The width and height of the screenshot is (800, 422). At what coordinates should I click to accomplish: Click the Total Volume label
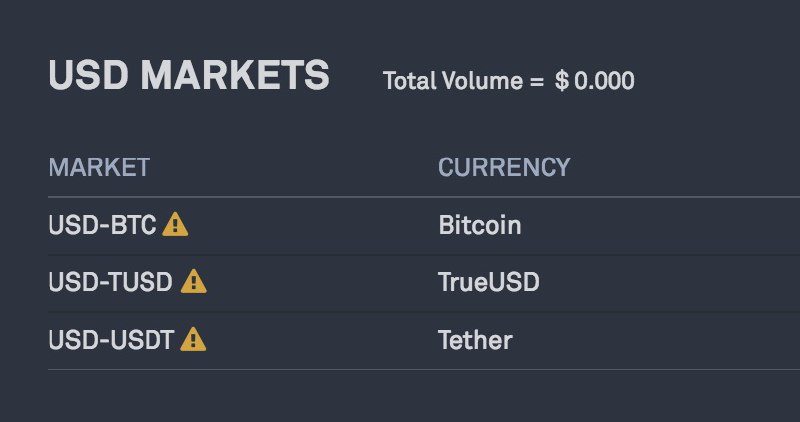click(x=453, y=81)
